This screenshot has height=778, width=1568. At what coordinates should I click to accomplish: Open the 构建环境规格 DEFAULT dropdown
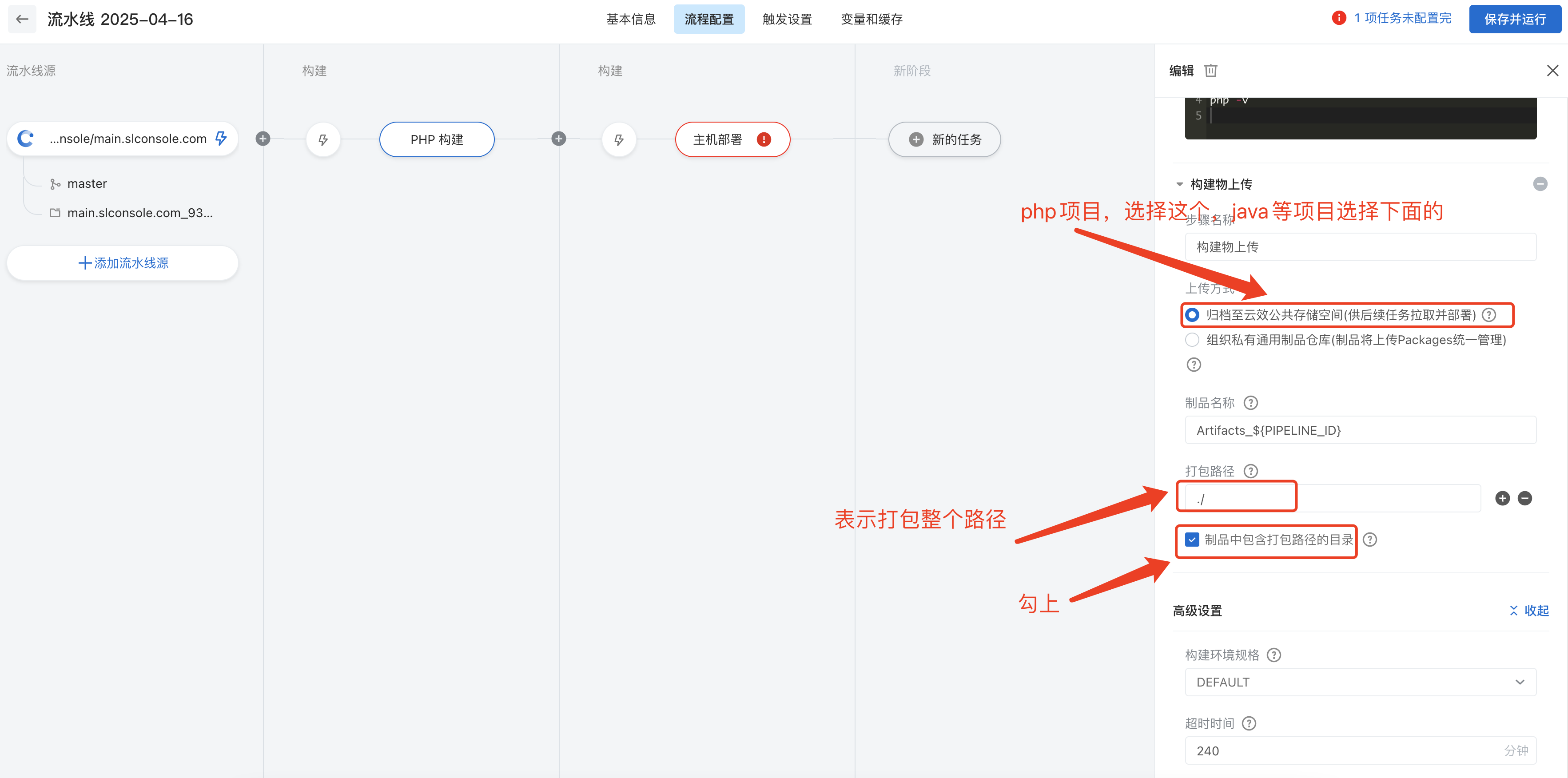[x=1360, y=682]
